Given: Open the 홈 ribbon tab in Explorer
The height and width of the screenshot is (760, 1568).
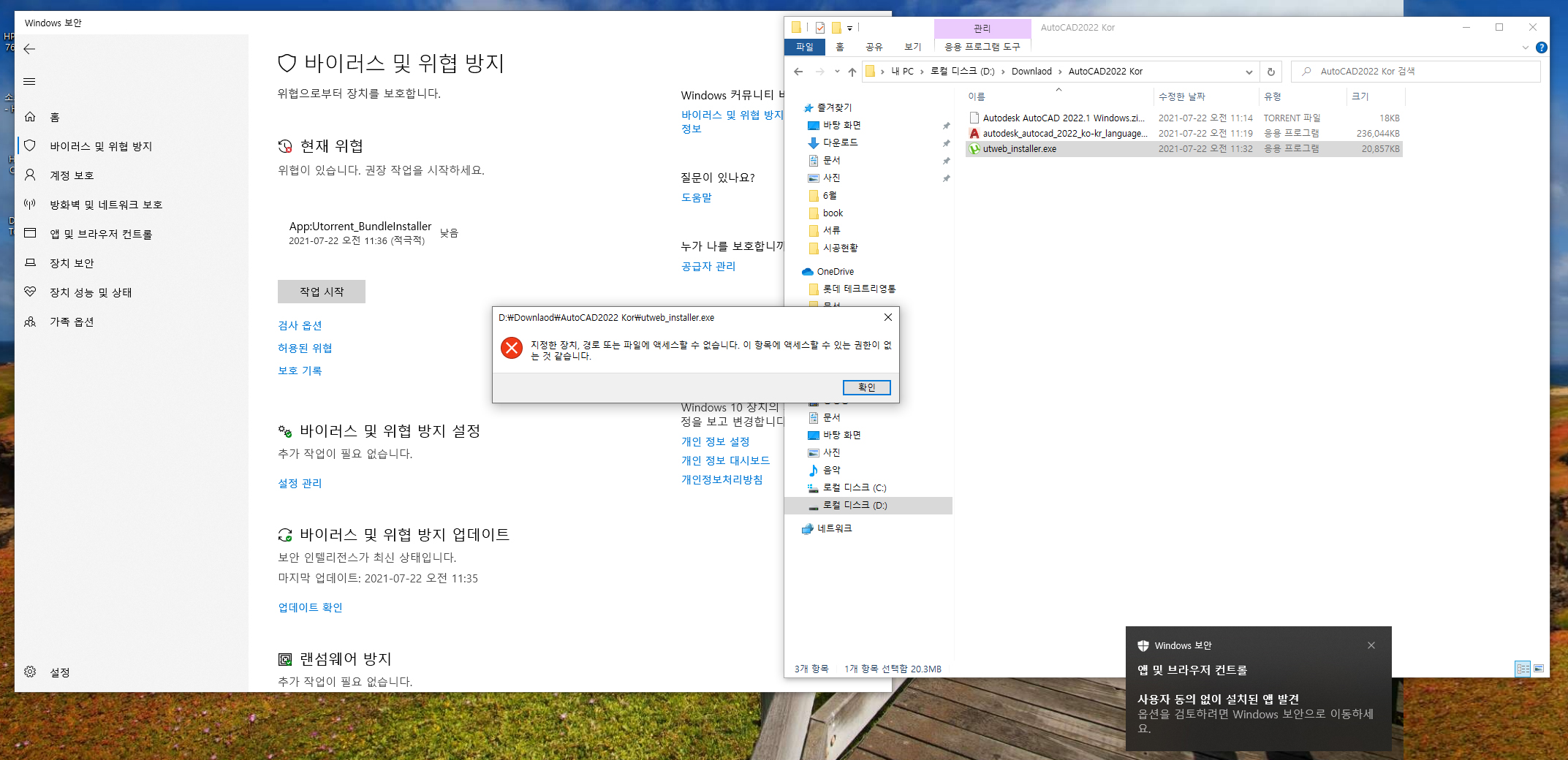Looking at the screenshot, I should click(840, 47).
